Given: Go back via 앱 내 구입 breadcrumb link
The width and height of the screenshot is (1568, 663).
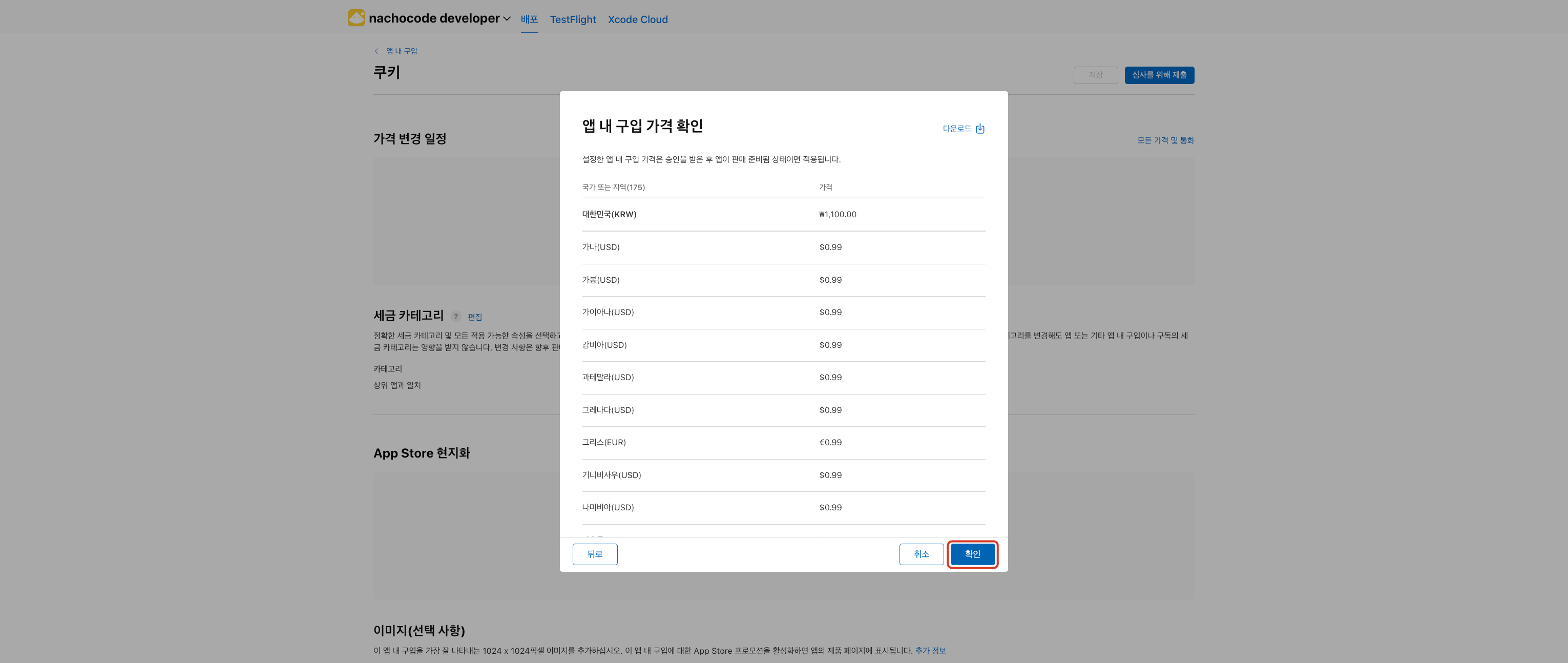Looking at the screenshot, I should coord(401,51).
